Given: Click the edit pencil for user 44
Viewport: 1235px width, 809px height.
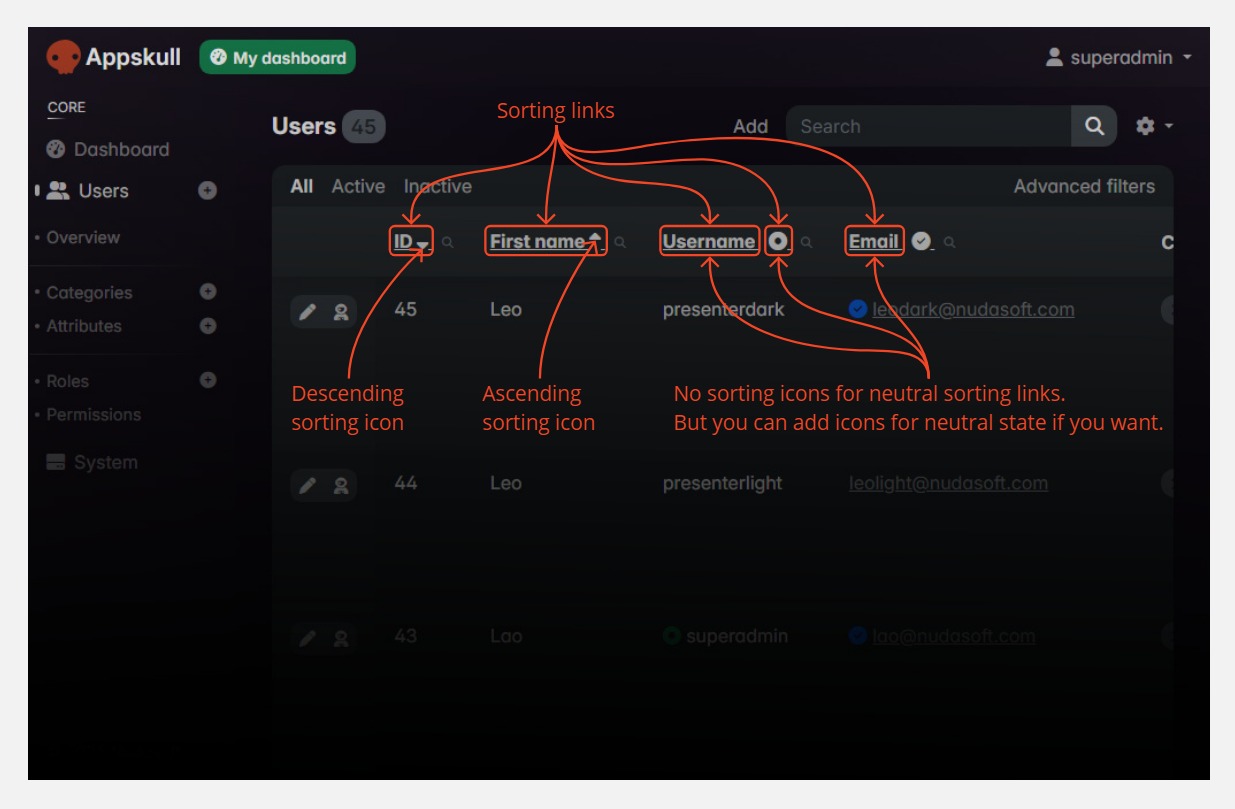Looking at the screenshot, I should tap(308, 485).
